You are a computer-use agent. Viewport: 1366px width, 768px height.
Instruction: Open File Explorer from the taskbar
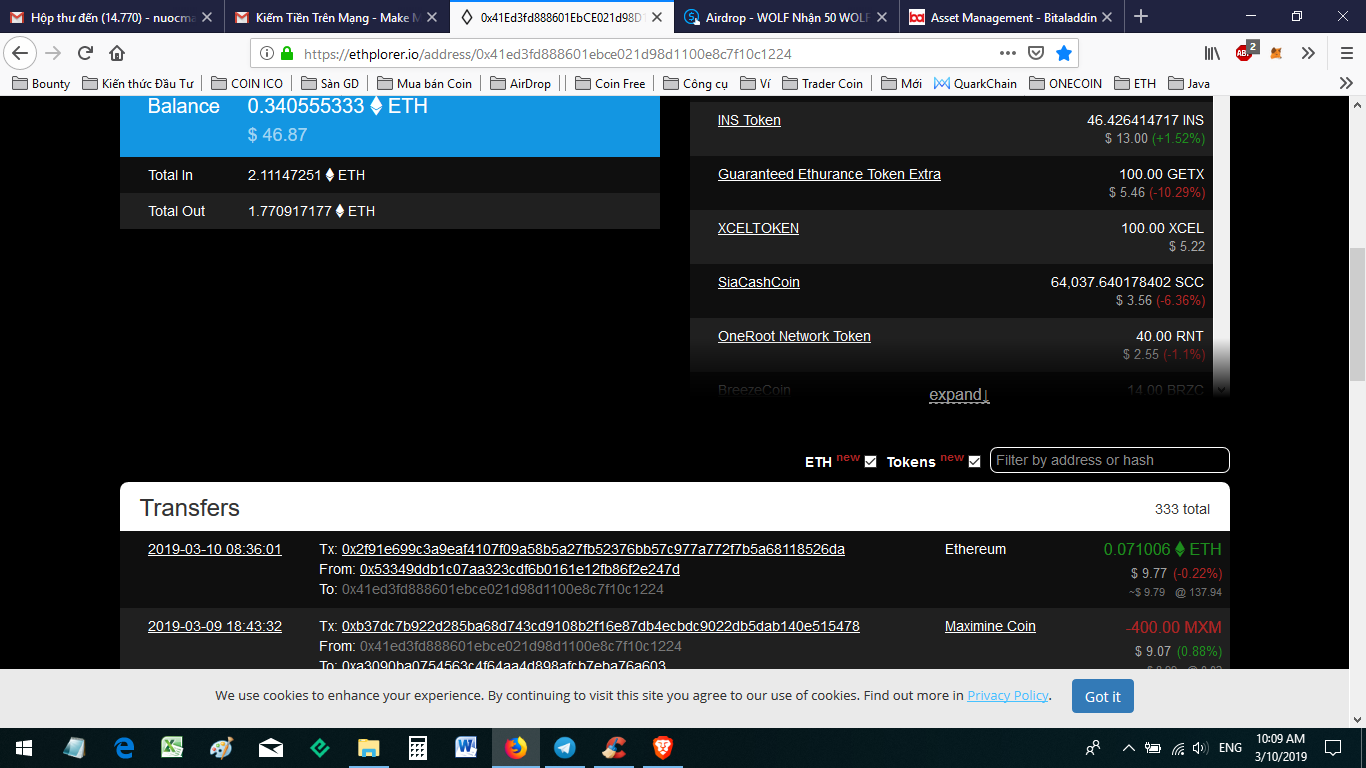click(369, 747)
